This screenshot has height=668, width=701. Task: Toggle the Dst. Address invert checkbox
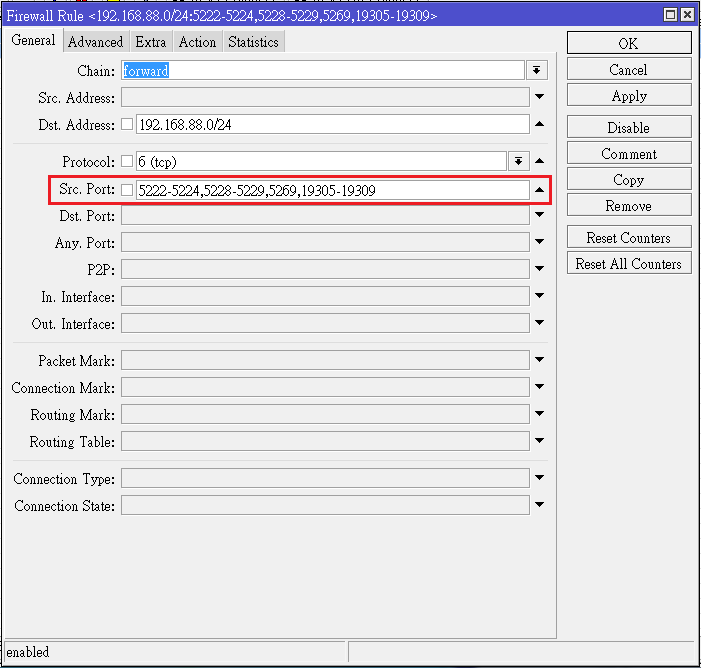coord(127,124)
